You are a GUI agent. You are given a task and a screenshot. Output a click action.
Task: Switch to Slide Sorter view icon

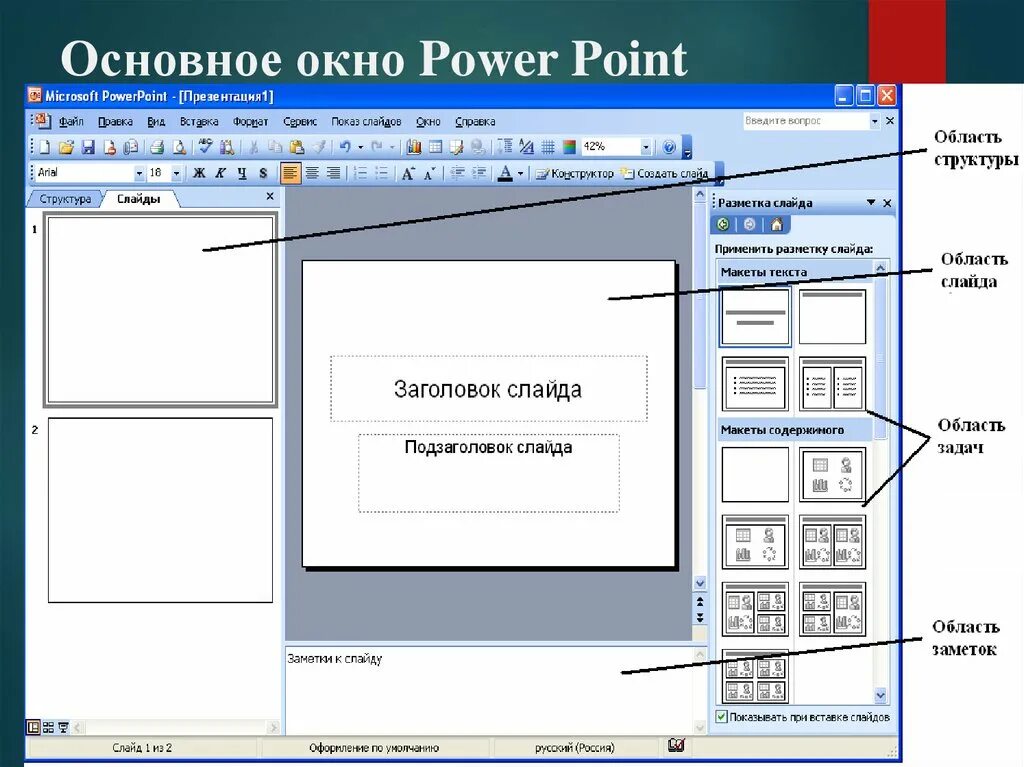pos(48,727)
